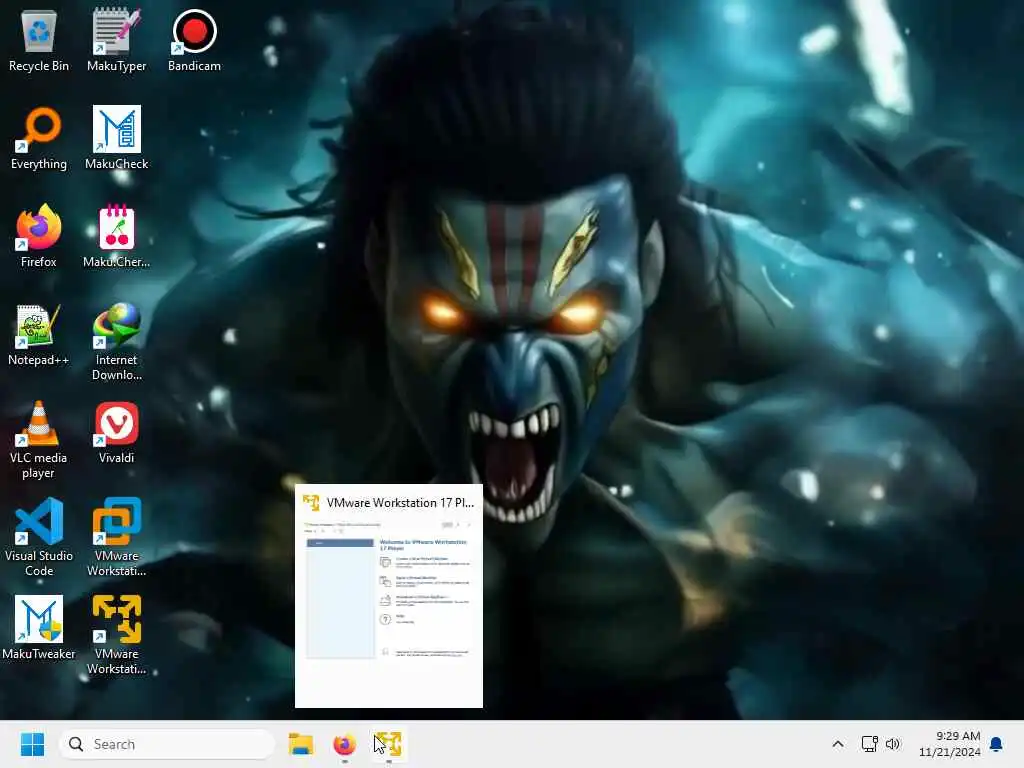Launch MakuTyper from the desktop

pyautogui.click(x=116, y=40)
